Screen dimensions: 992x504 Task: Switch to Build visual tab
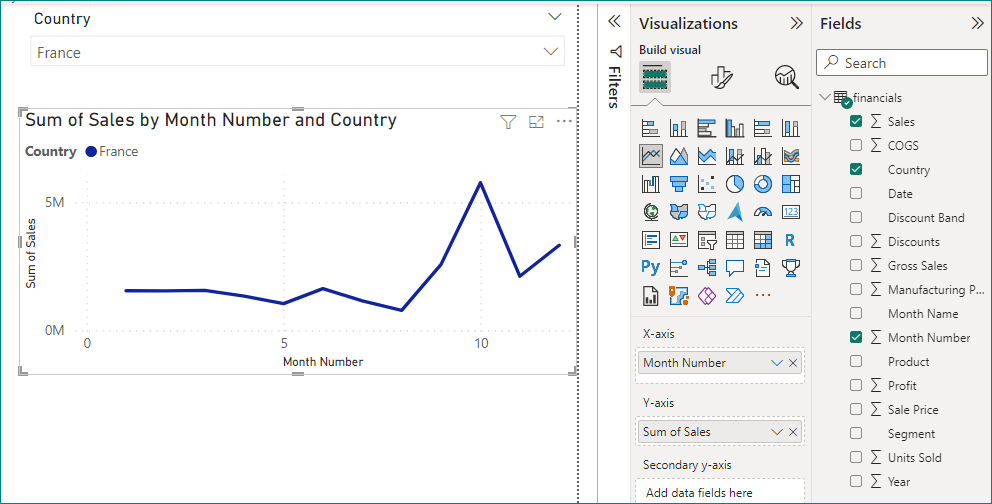tap(655, 78)
